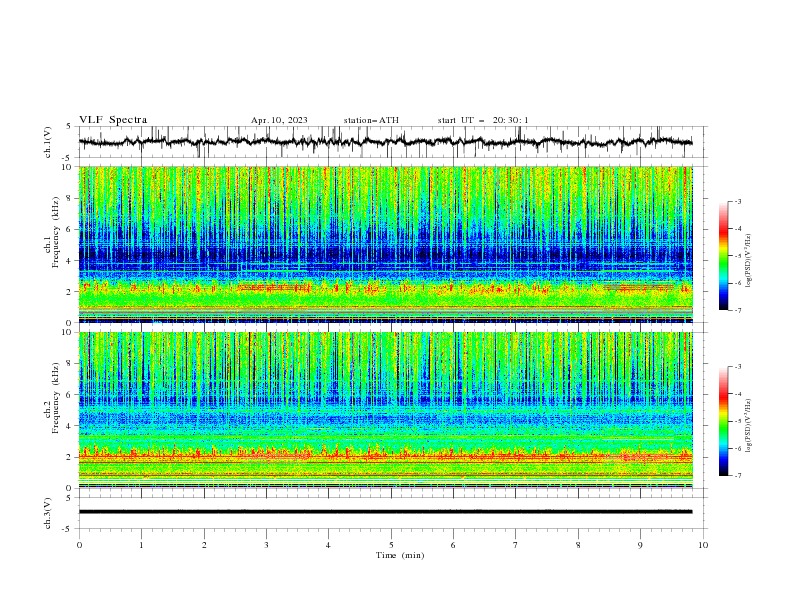The height and width of the screenshot is (612, 792).
Task: Click the ch.1 voltage waveform trace
Action: pos(385,142)
